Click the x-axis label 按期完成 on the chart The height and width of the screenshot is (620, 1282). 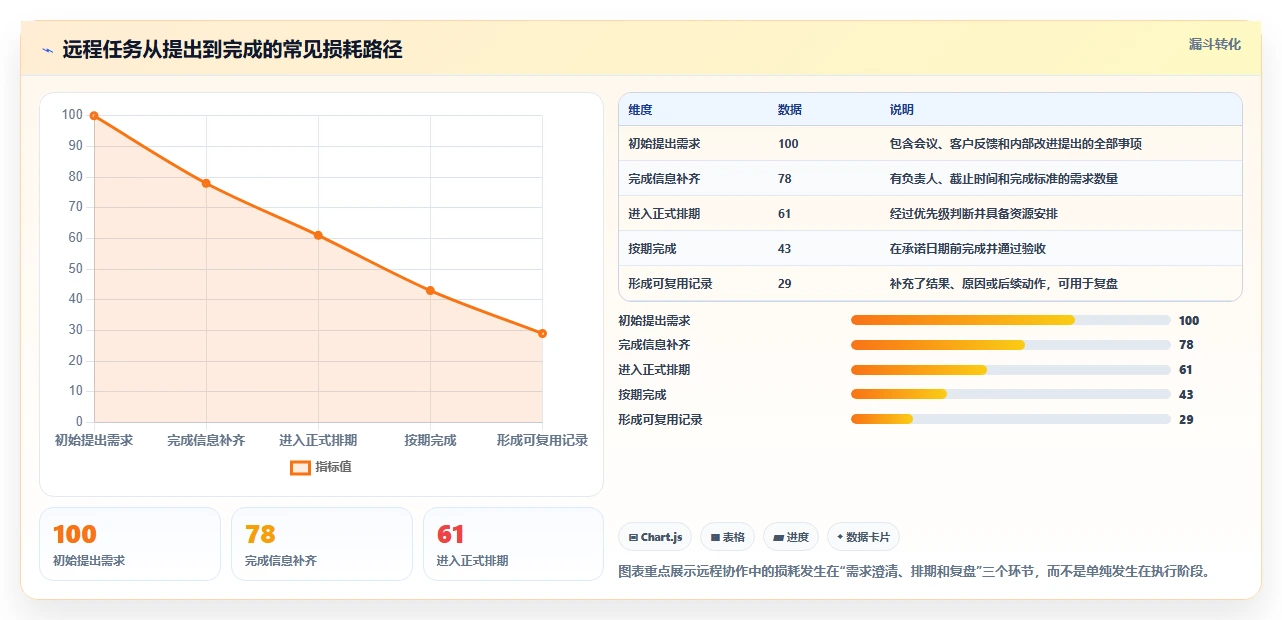(430, 440)
